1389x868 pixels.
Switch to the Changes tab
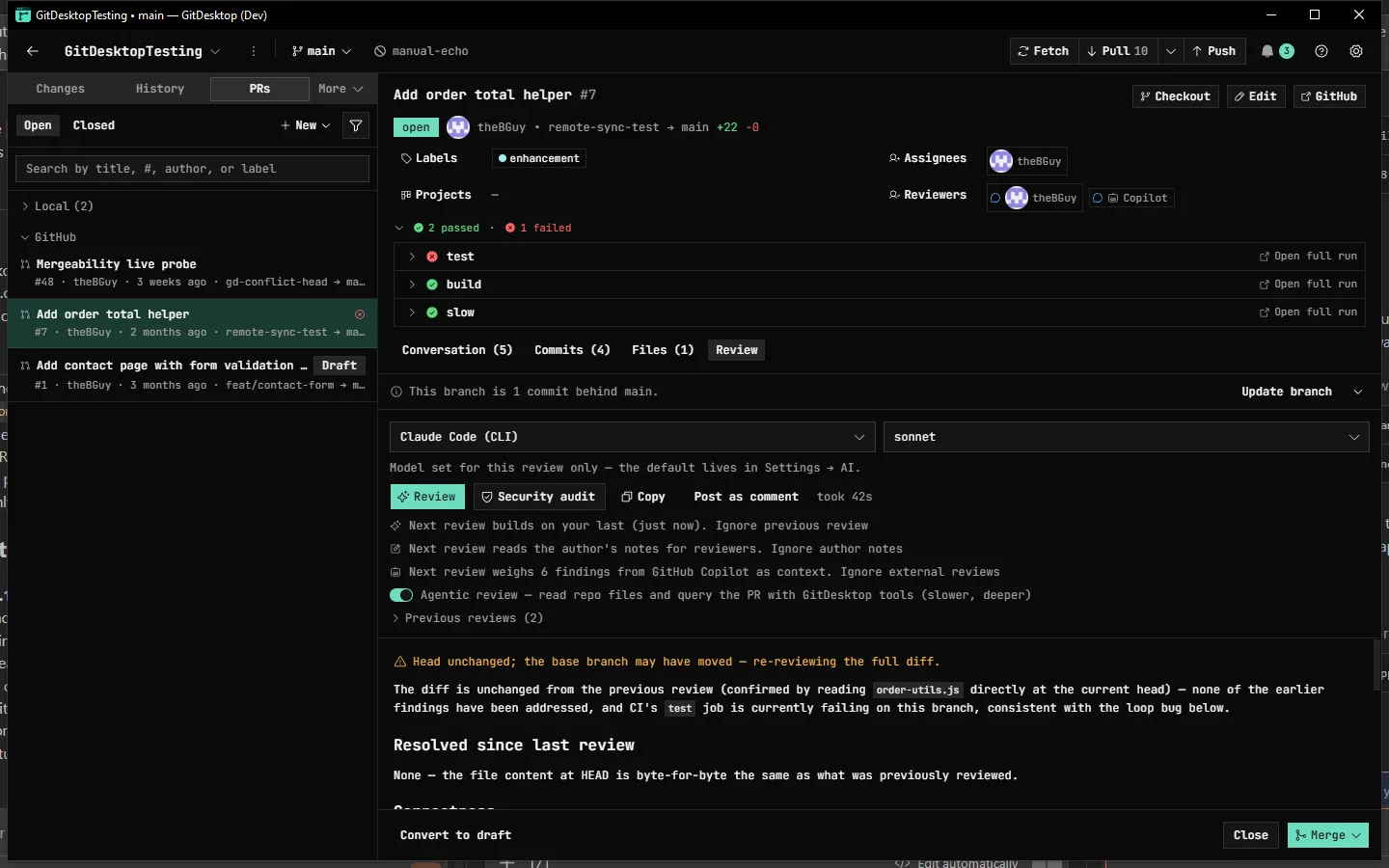61,89
